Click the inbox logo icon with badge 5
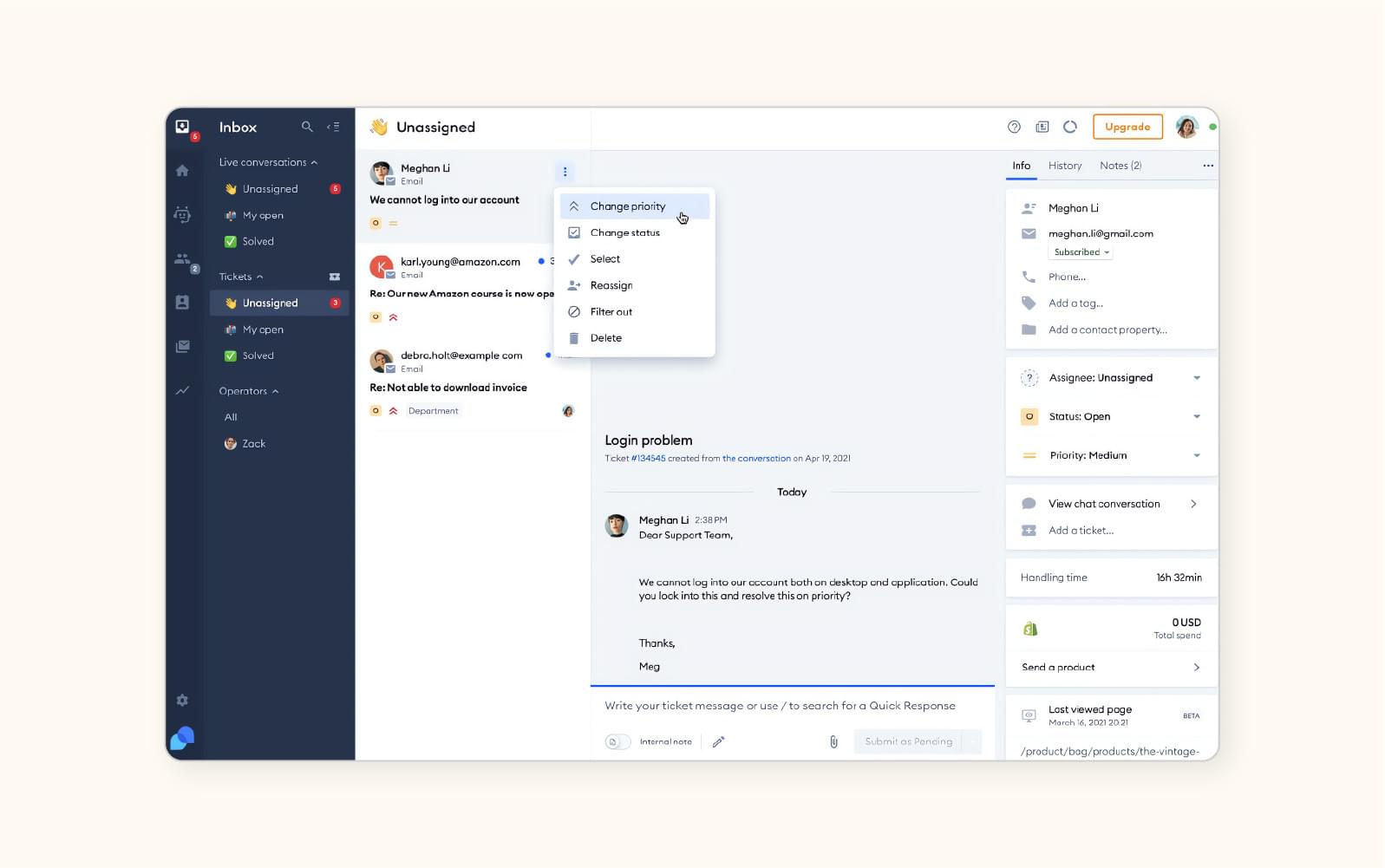This screenshot has width=1385, height=868. 183,127
